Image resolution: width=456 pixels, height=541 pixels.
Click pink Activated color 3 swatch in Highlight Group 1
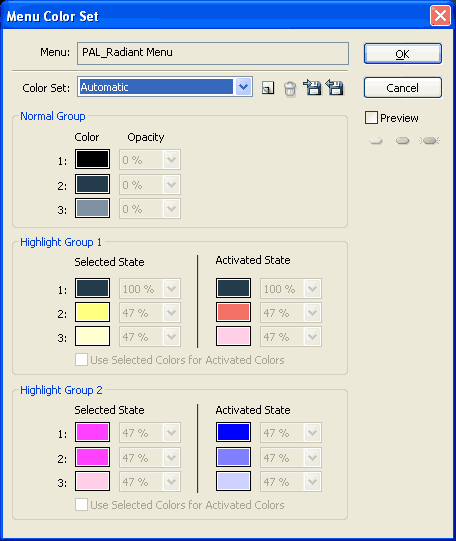(x=234, y=336)
